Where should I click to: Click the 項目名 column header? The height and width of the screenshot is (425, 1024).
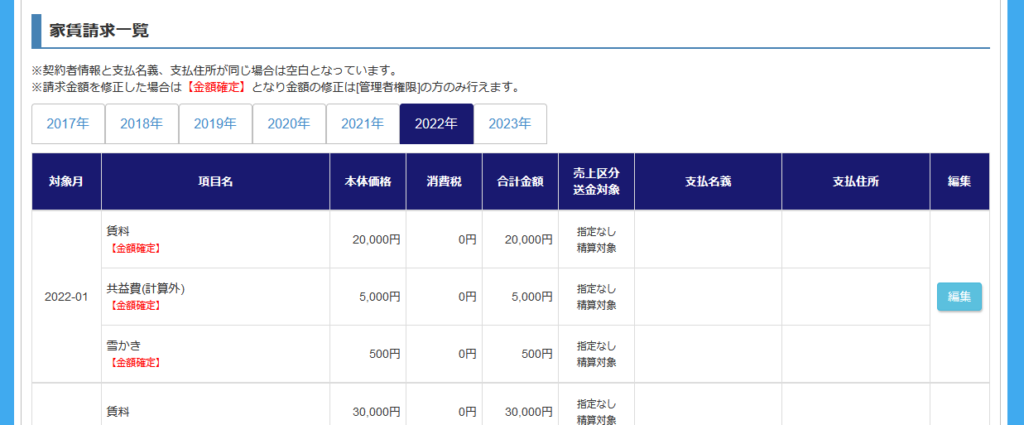[216, 182]
